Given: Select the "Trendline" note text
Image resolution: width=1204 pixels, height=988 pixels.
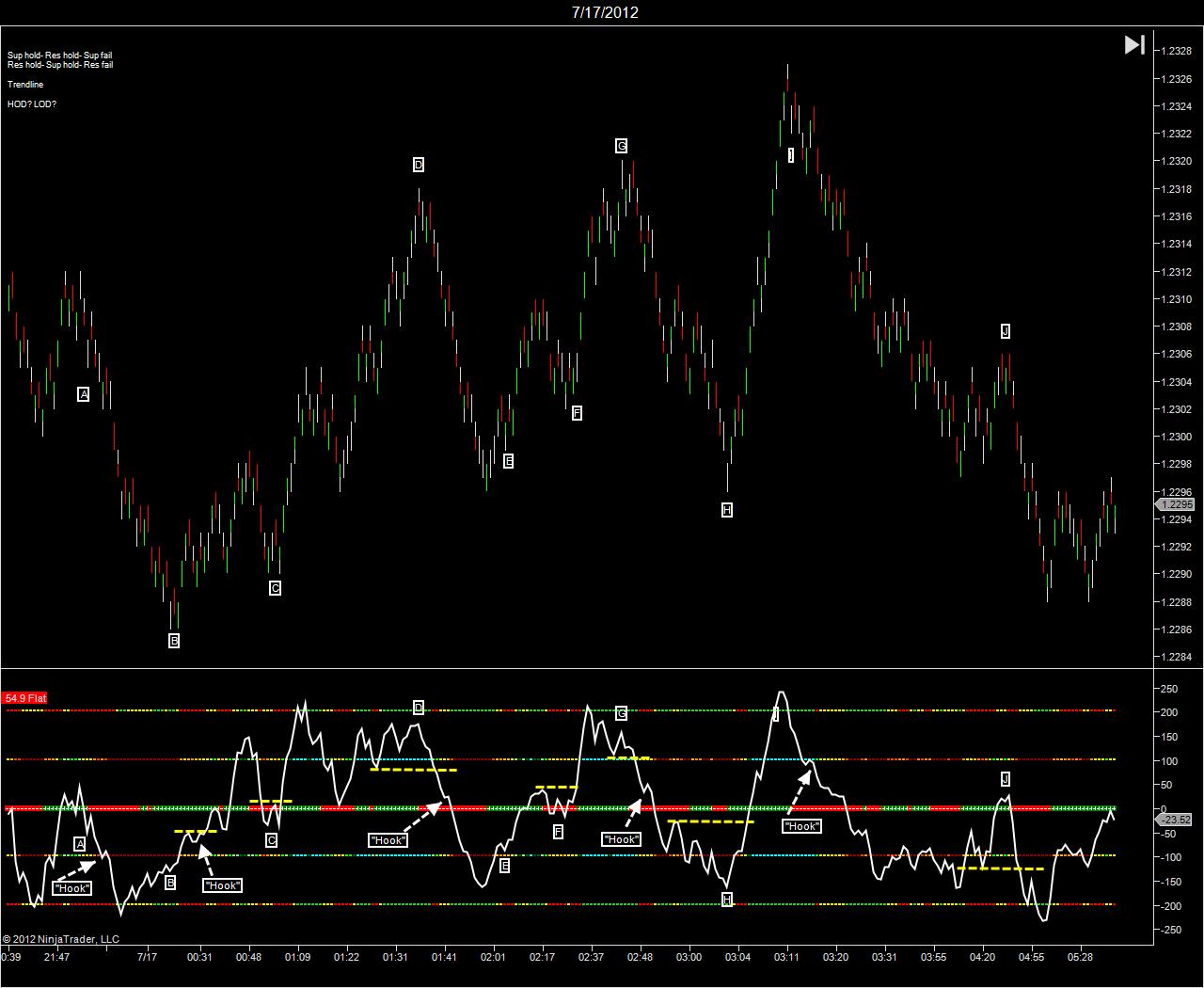Looking at the screenshot, I should [25, 85].
